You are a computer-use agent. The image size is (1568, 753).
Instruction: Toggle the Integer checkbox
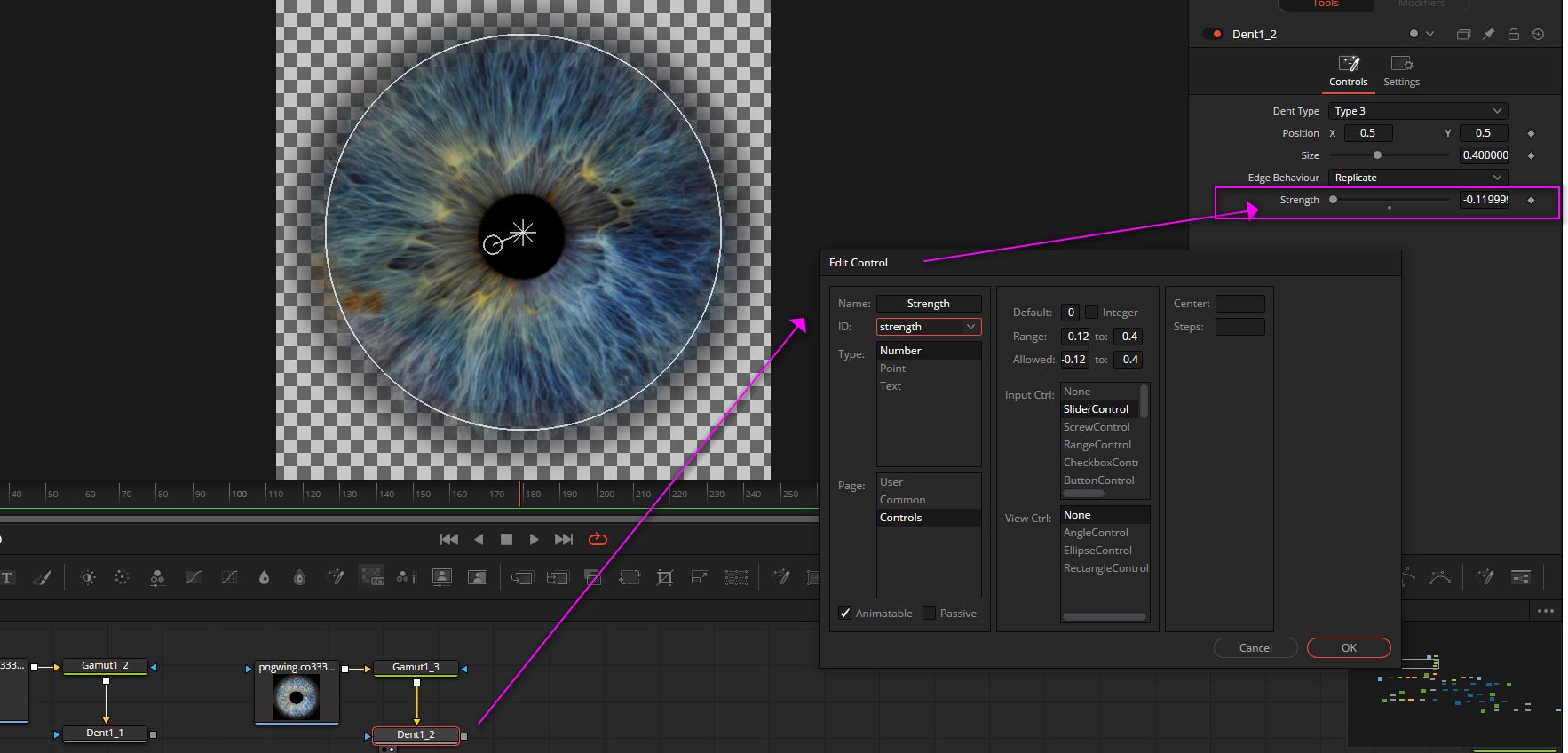tap(1091, 312)
